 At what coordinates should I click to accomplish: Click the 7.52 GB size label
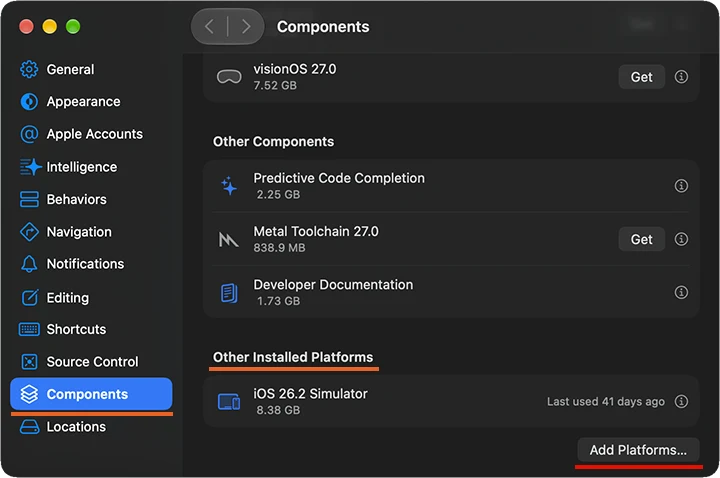point(275,85)
